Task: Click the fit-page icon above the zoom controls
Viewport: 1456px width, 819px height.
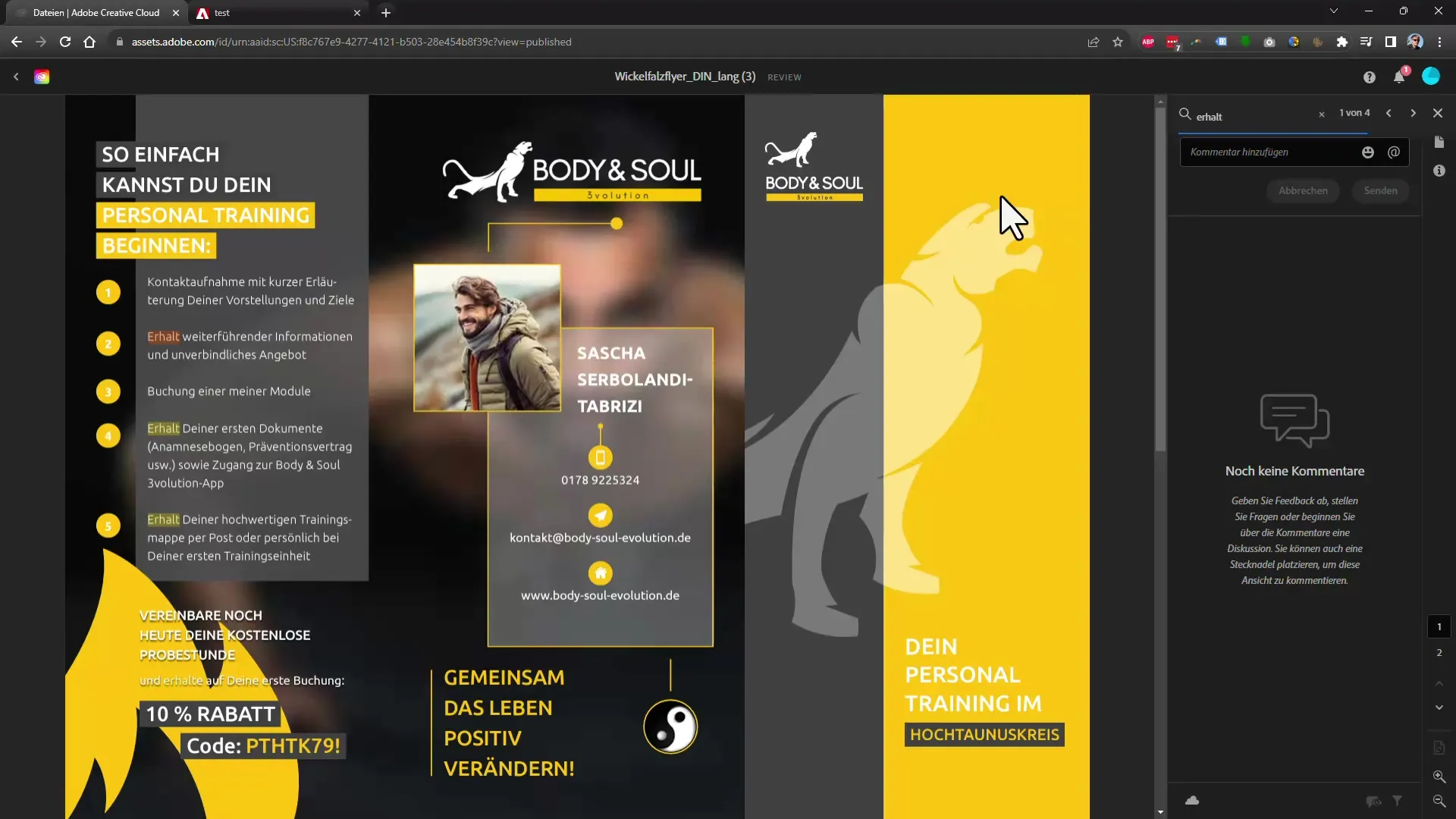Action: pyautogui.click(x=1439, y=748)
